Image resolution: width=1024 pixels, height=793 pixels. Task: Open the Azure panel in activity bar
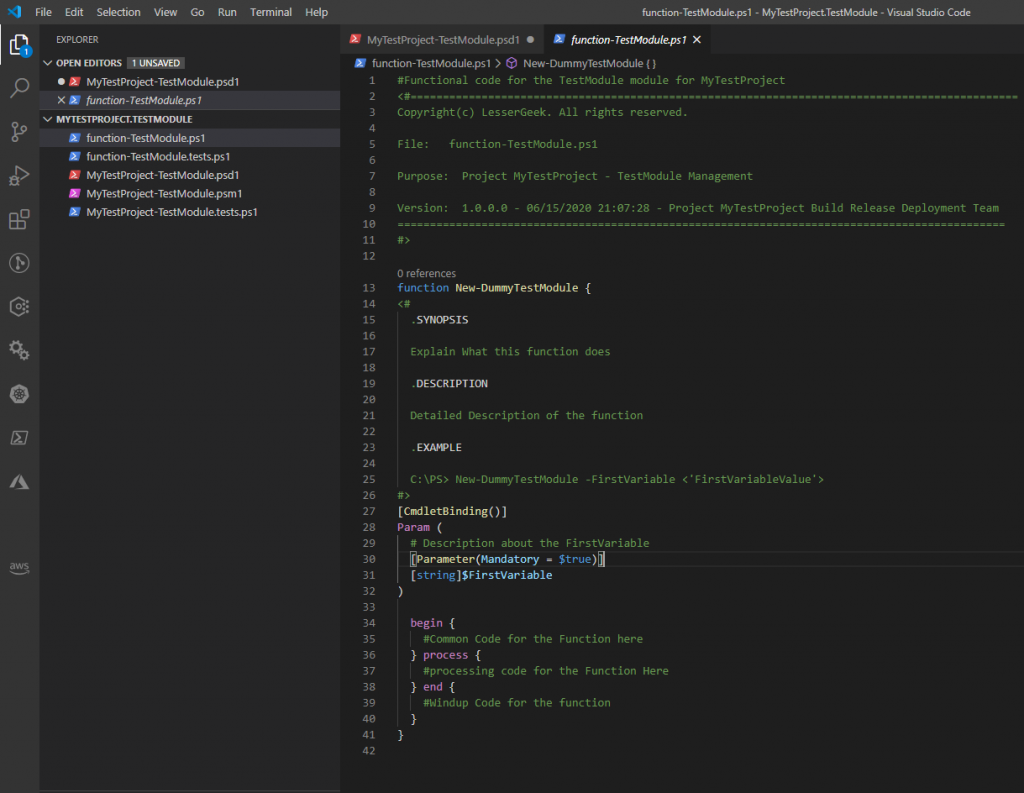(x=19, y=482)
